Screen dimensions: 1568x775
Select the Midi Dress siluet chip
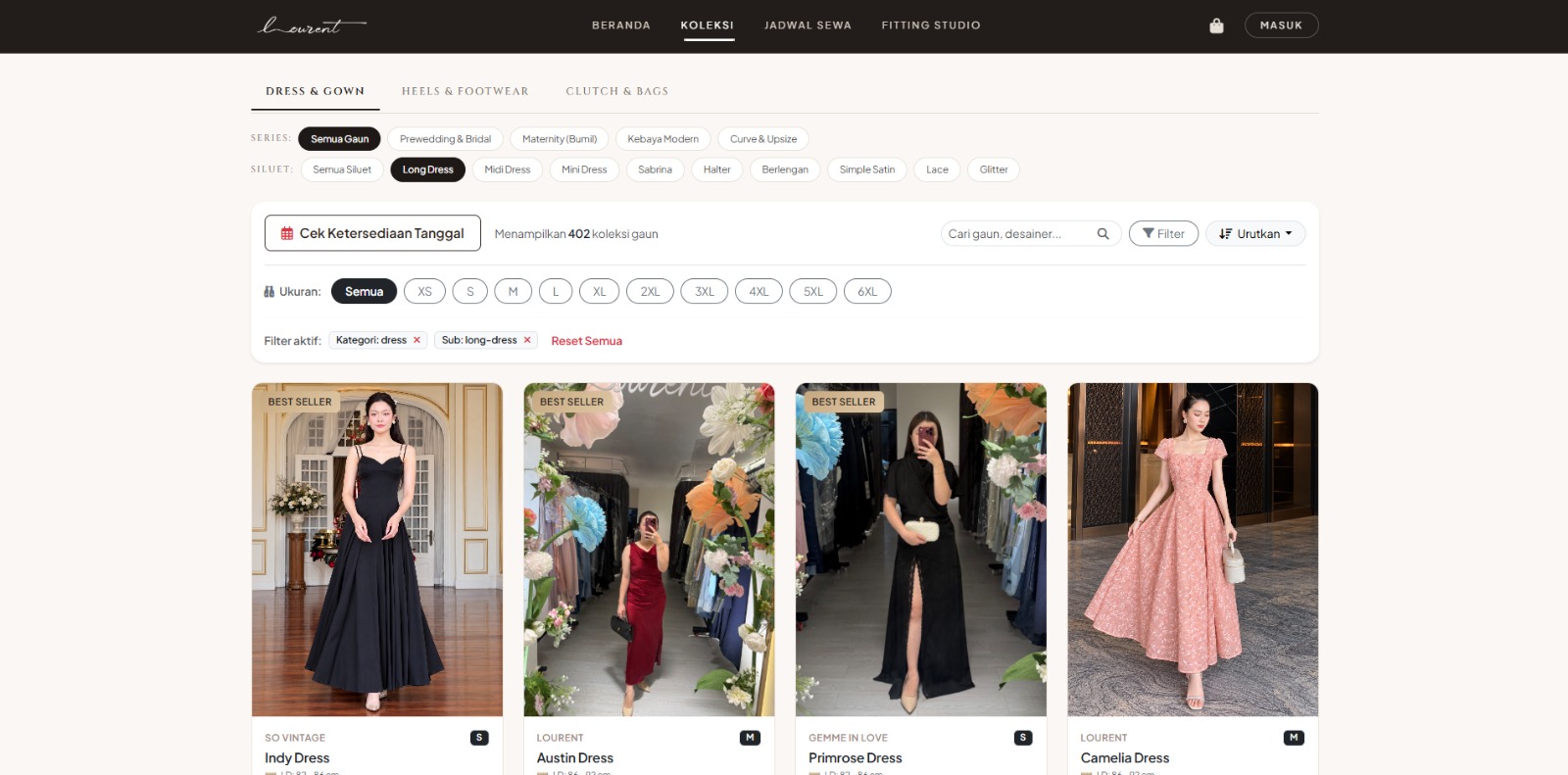tap(507, 170)
